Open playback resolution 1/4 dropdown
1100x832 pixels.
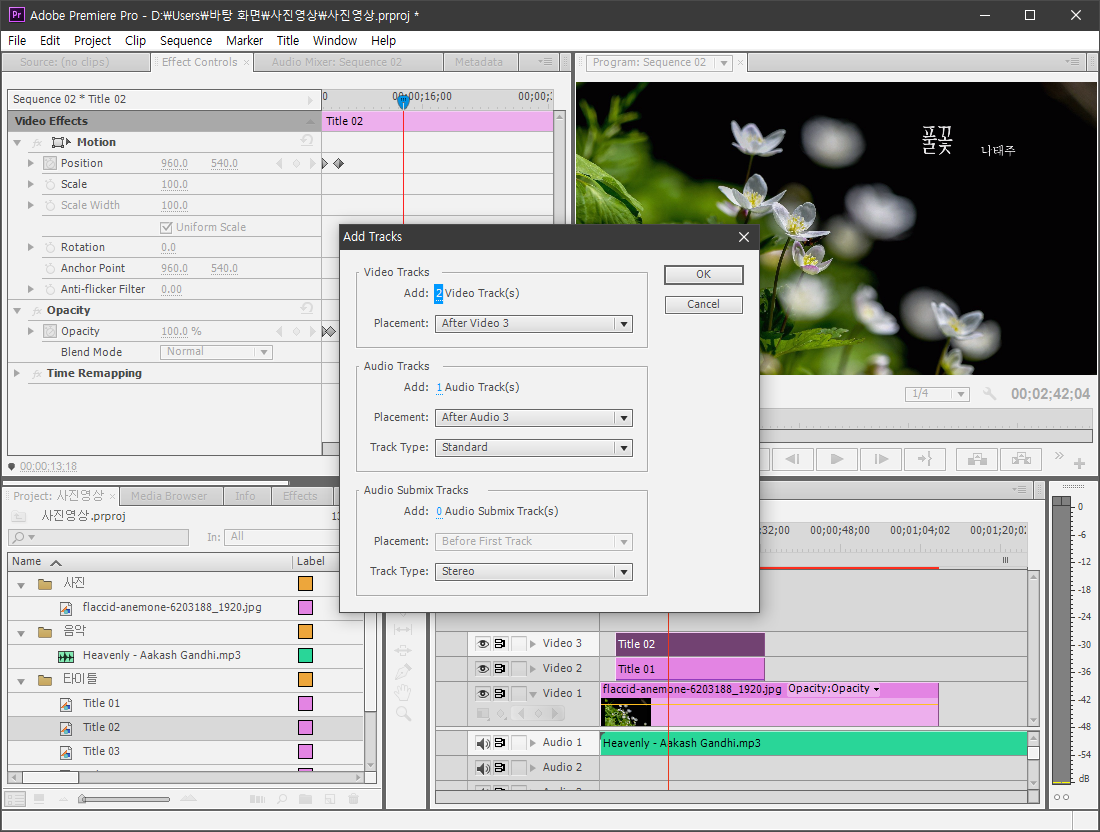pos(937,394)
